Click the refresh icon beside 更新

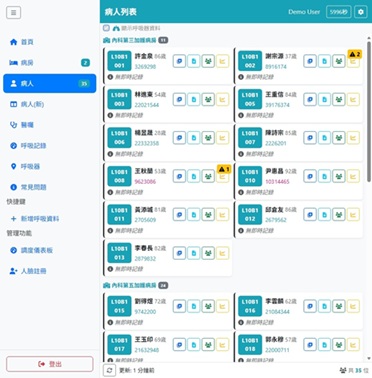point(109,370)
